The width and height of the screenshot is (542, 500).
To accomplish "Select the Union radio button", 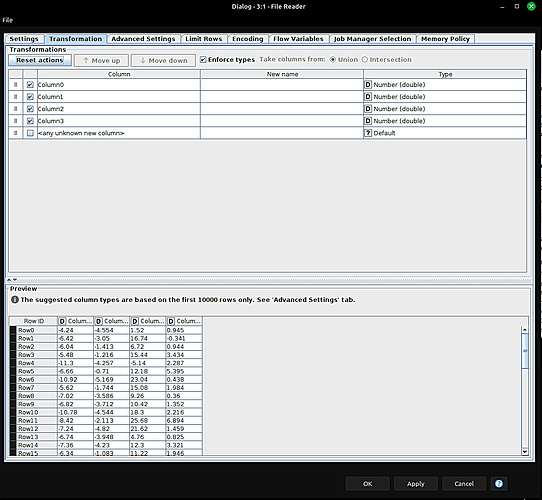I will click(x=333, y=59).
